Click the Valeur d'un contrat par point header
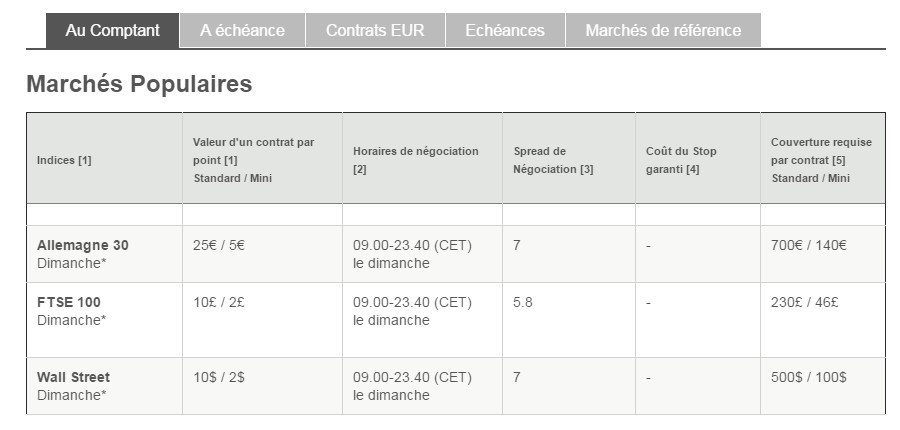Viewport: 900px width, 430px height. (x=254, y=159)
